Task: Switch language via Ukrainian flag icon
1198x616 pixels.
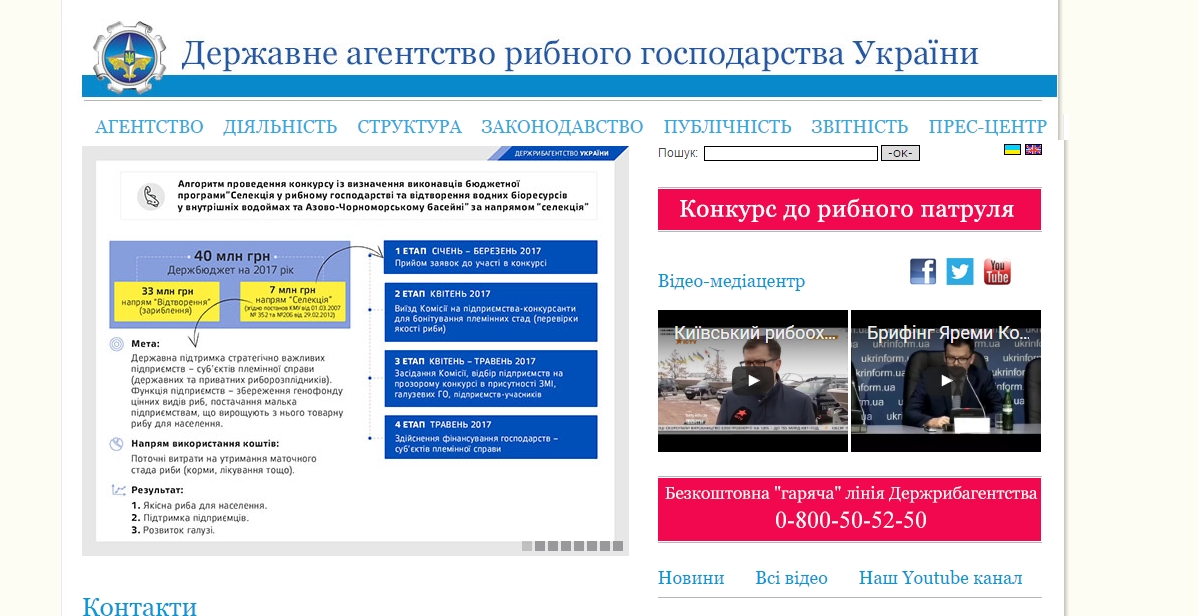Action: pos(1012,150)
